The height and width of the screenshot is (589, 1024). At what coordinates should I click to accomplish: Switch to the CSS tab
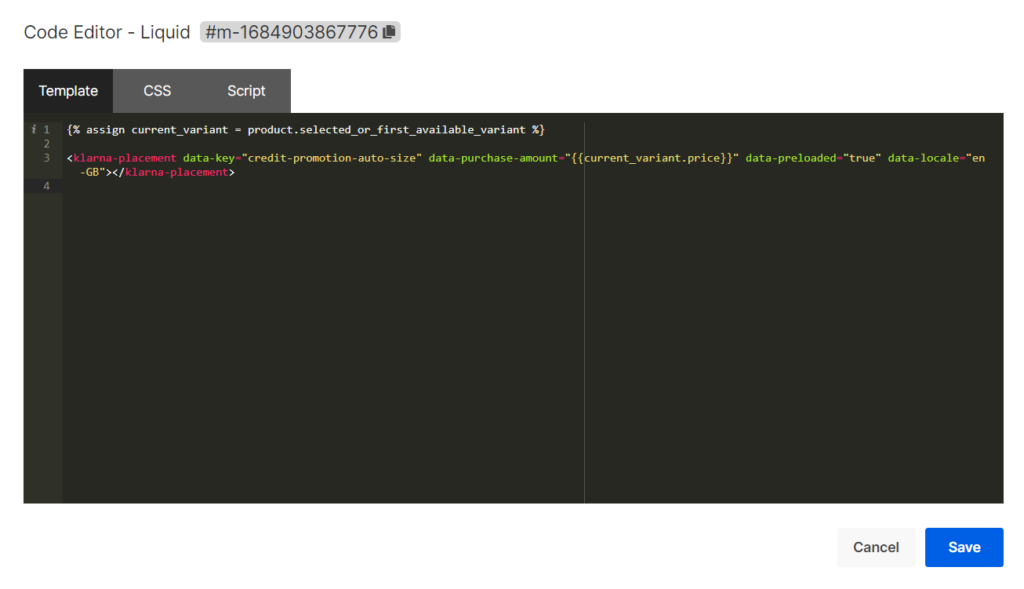tap(157, 91)
